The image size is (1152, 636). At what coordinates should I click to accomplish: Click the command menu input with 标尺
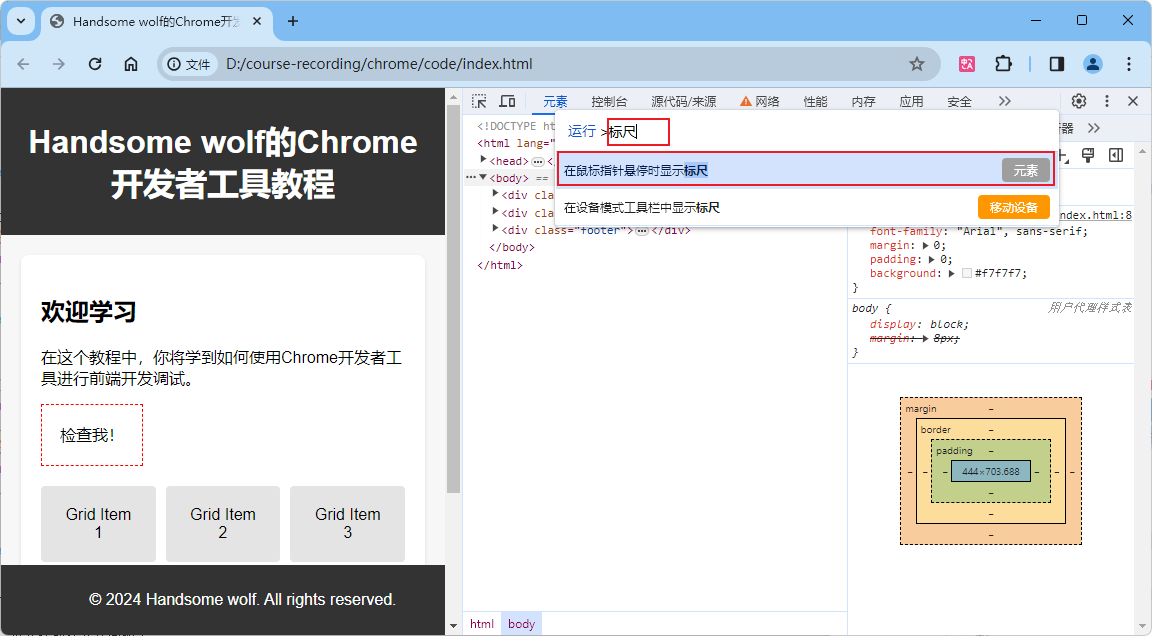[x=638, y=132]
